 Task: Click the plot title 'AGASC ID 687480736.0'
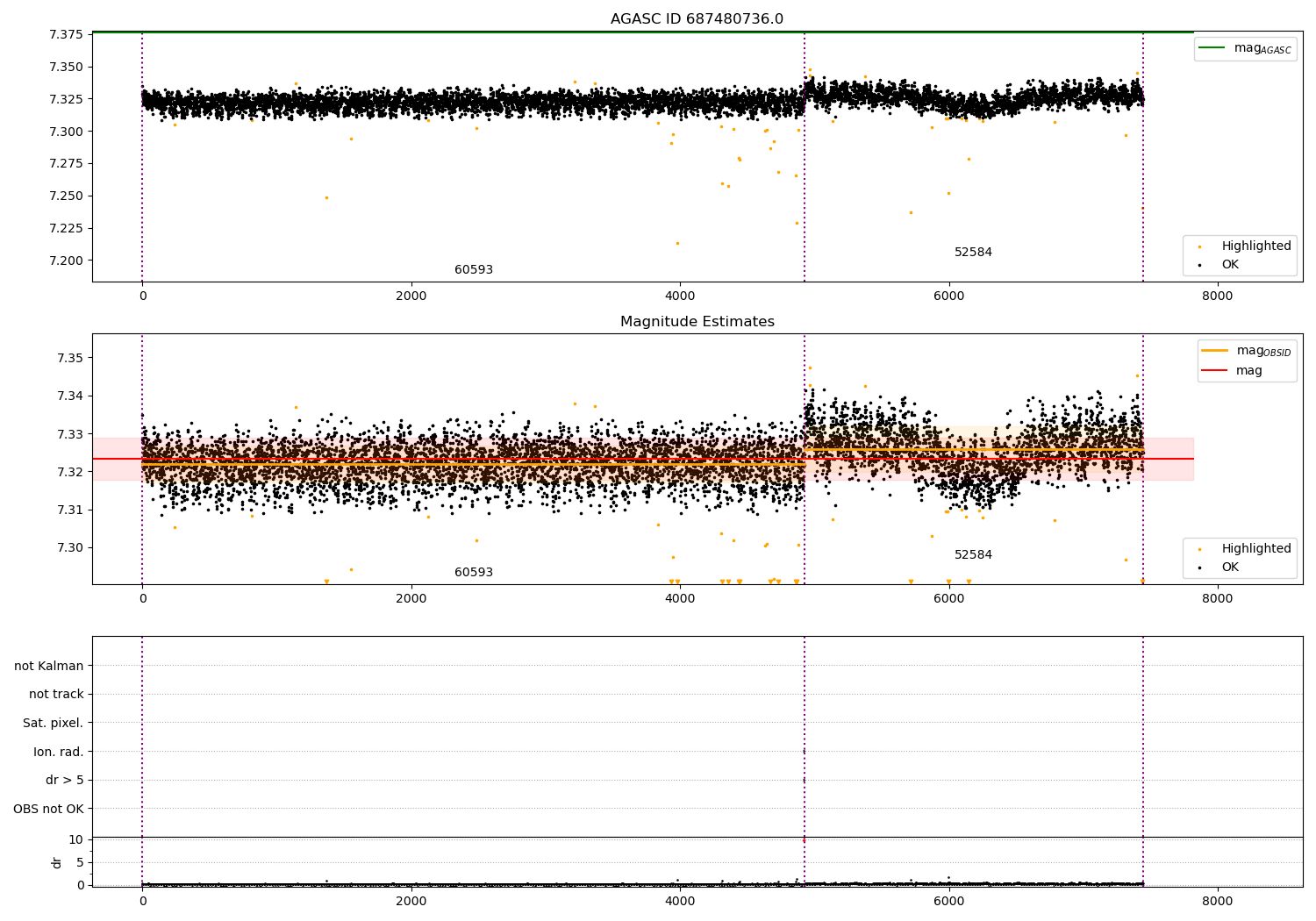tap(697, 19)
